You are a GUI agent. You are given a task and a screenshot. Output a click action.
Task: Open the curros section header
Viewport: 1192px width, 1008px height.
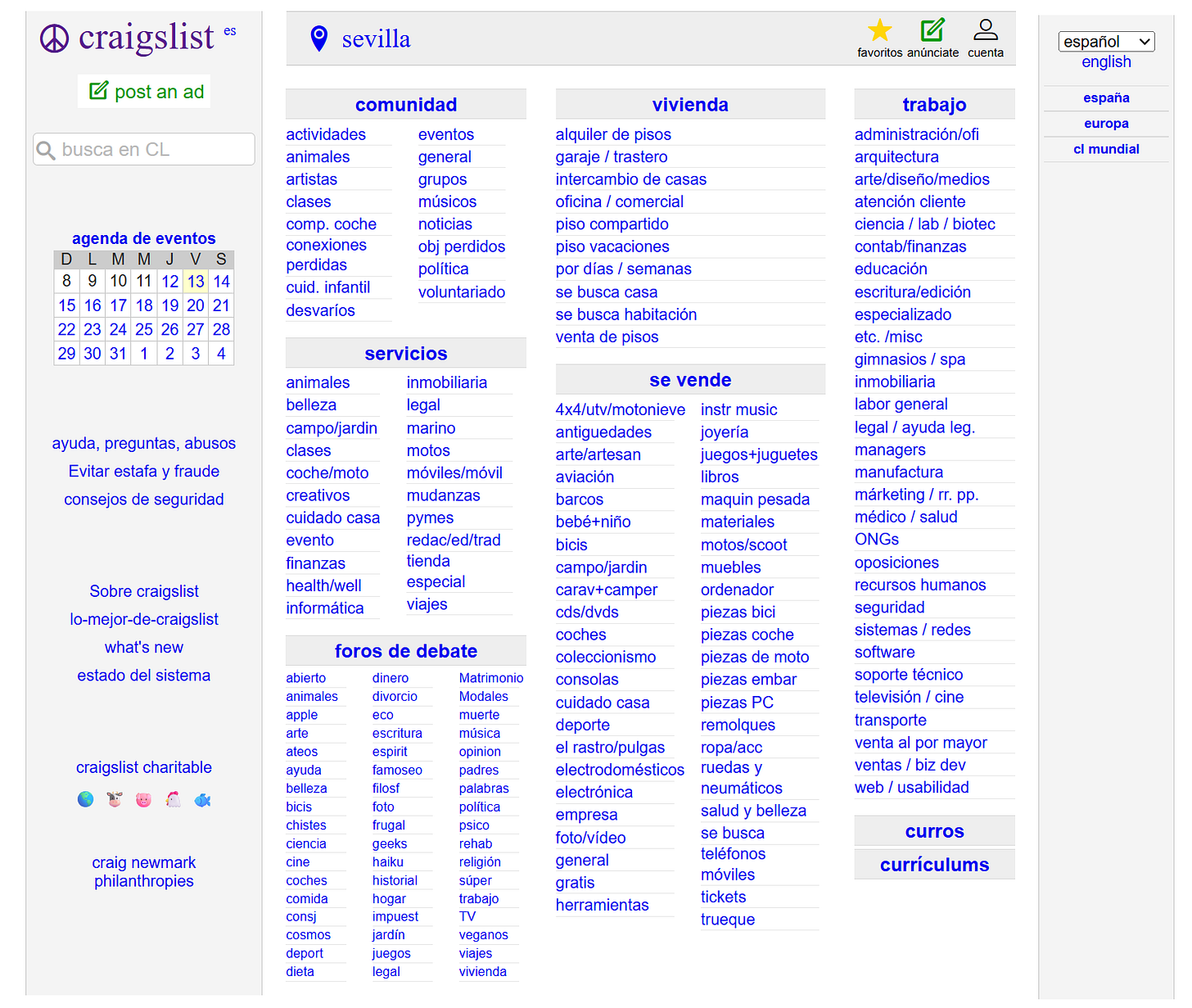(934, 831)
